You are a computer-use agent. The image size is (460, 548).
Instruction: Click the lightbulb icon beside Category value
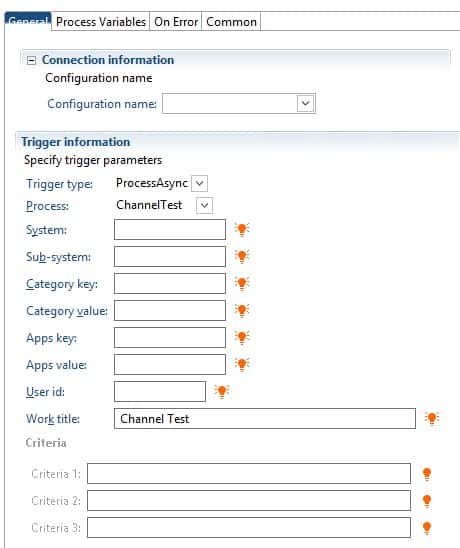[242, 310]
